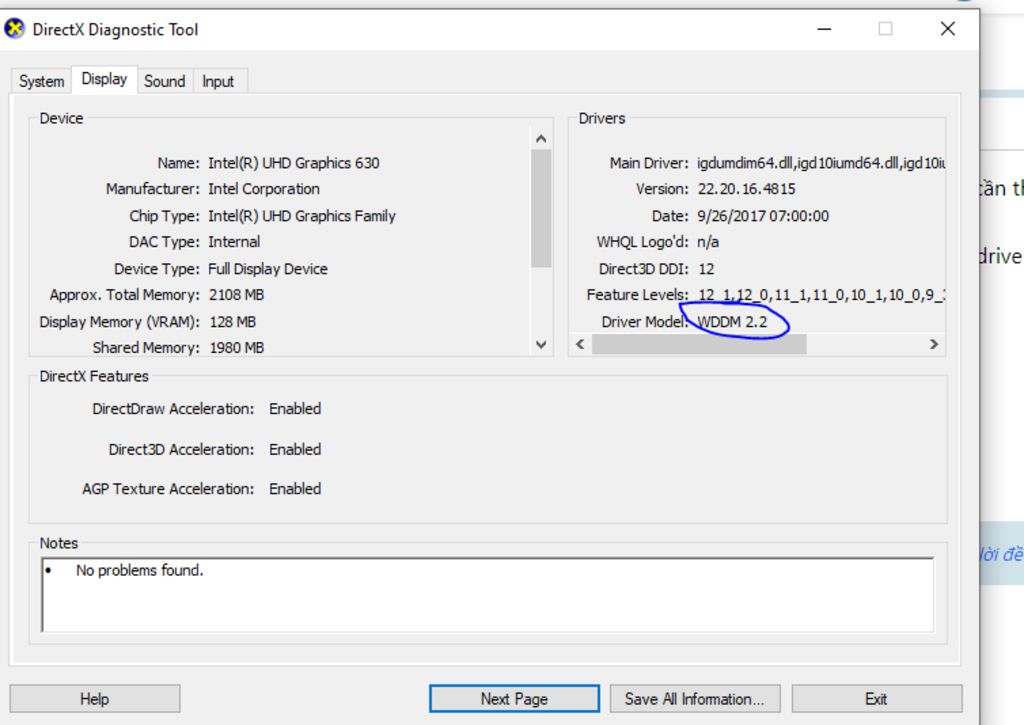The image size is (1024, 725).
Task: Minimize the DirectX Diagnostic Tool window
Action: pyautogui.click(x=824, y=29)
